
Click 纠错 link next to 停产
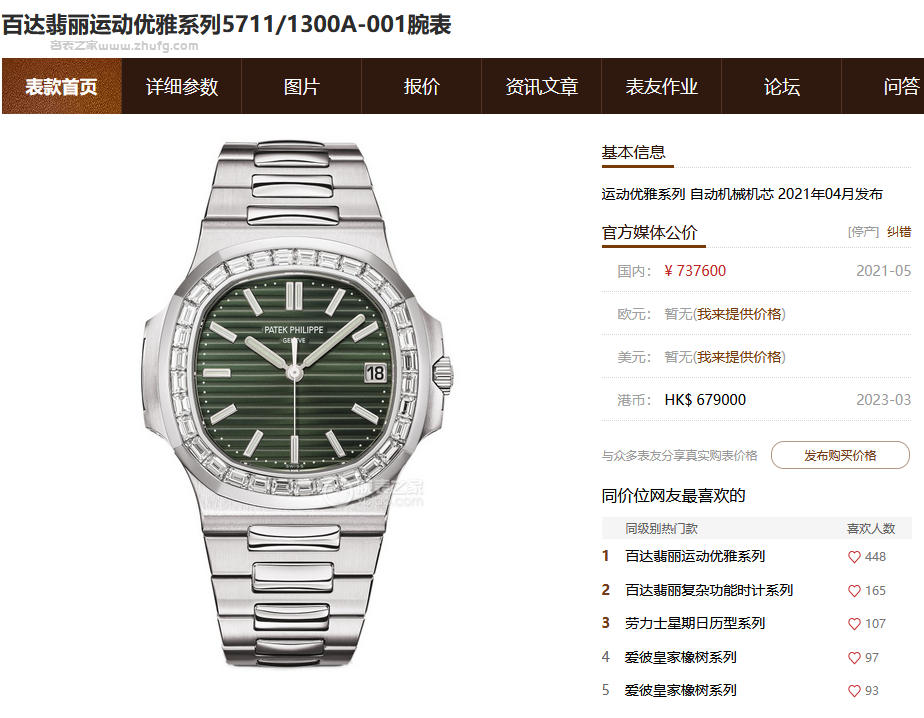(899, 232)
